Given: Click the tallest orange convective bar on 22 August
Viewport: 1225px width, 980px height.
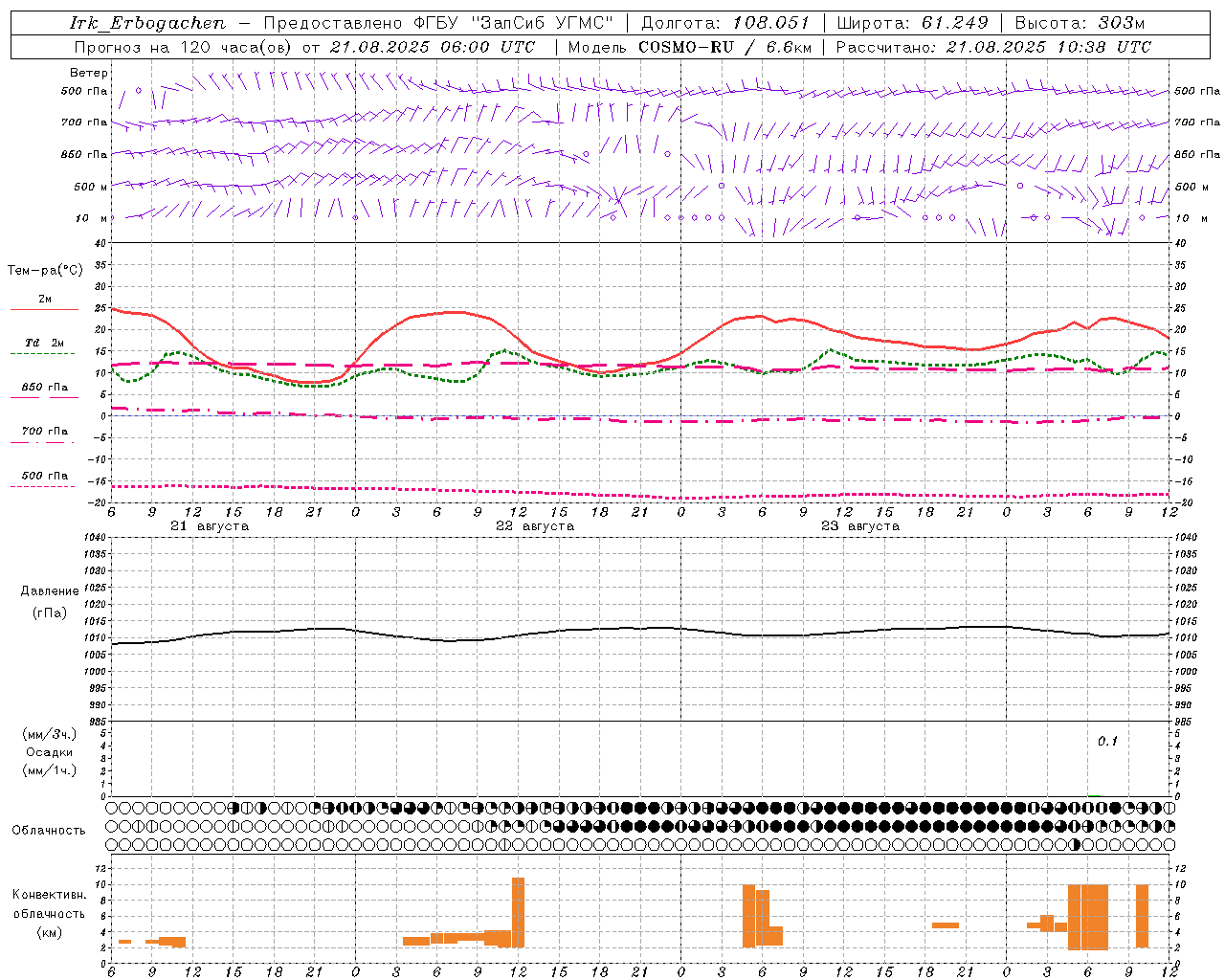Looking at the screenshot, I should [518, 912].
